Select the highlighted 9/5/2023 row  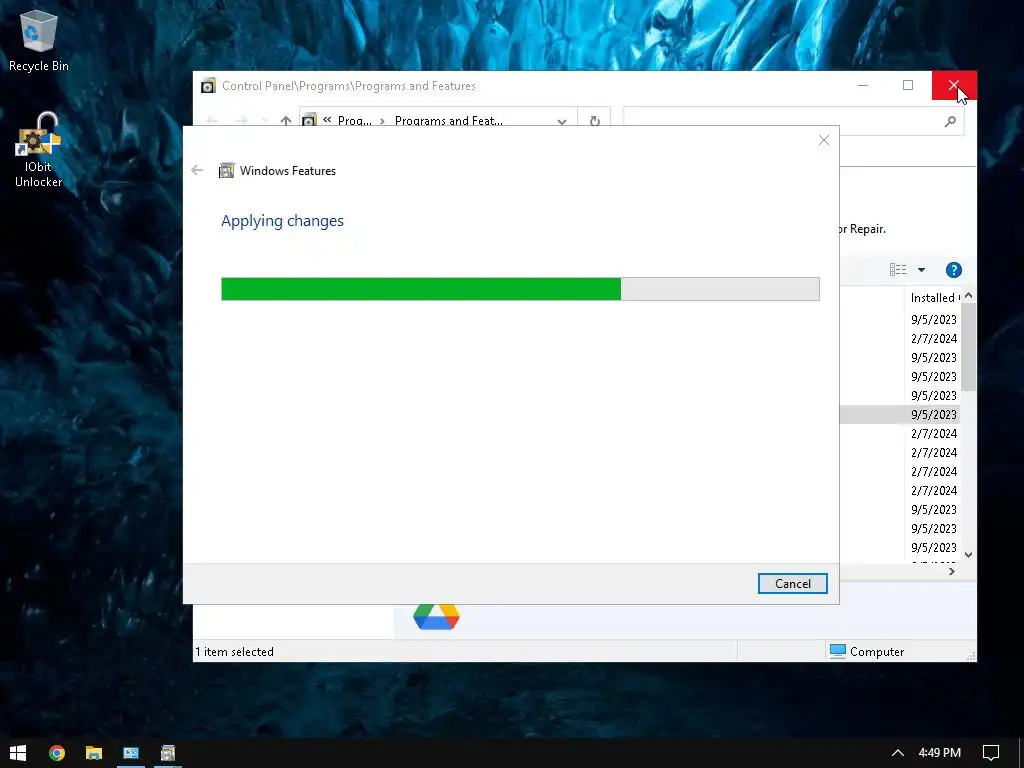pos(900,415)
